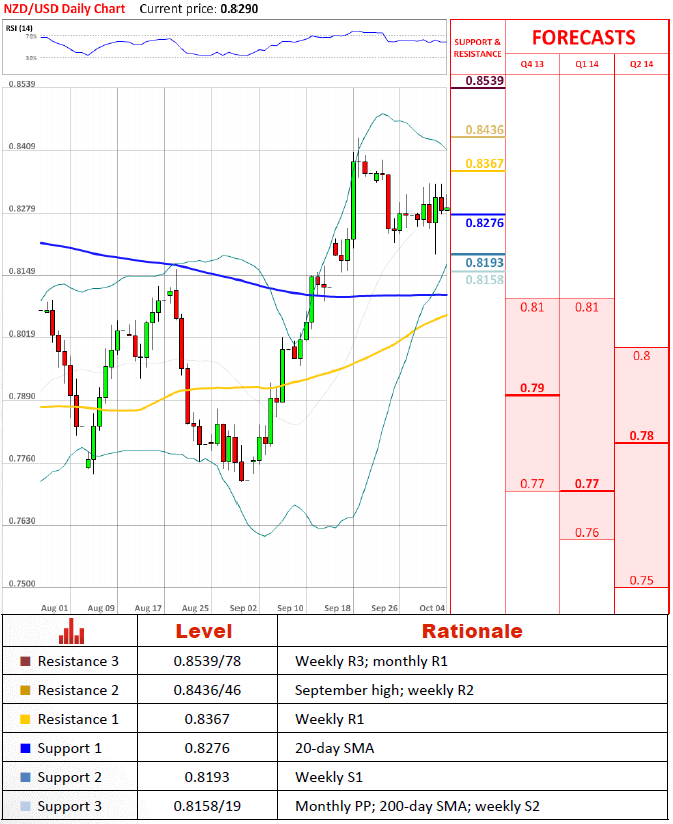Viewport: 673px width, 824px height.
Task: Select the Resistance 3 dark red swatch
Action: [x=24, y=662]
